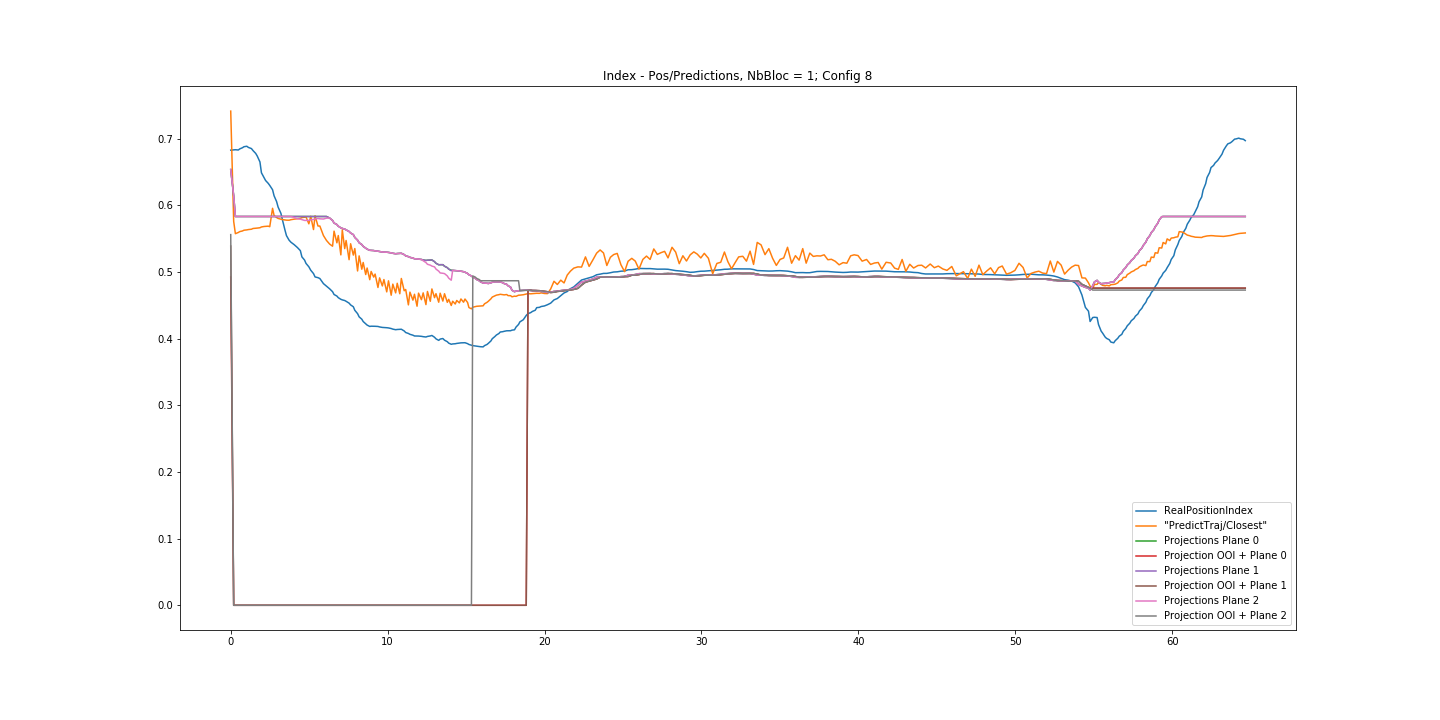Click the x-axis tick label 10
This screenshot has height=720, width=1440.
click(x=387, y=641)
